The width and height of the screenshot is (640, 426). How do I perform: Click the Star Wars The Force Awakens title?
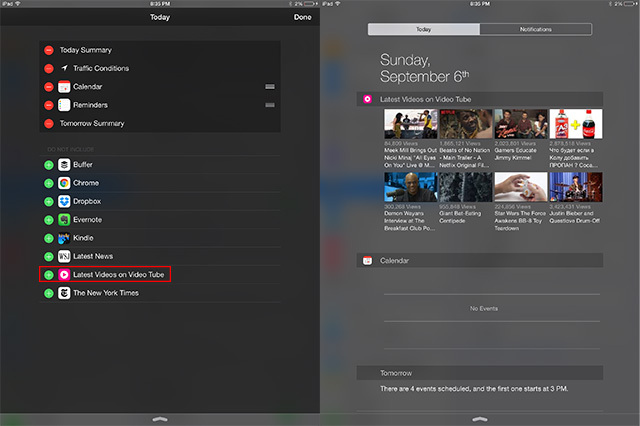tap(520, 221)
